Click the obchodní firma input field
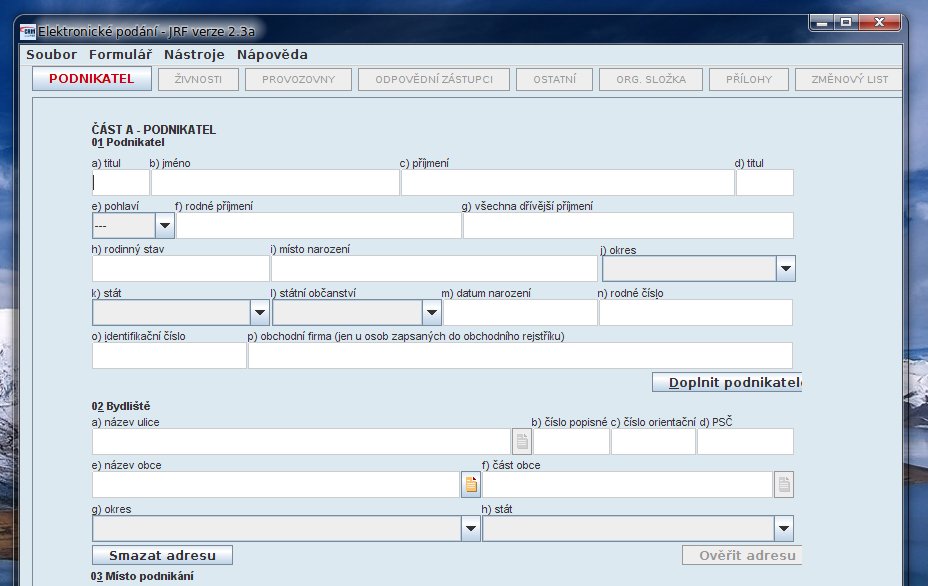This screenshot has width=928, height=586. click(520, 356)
